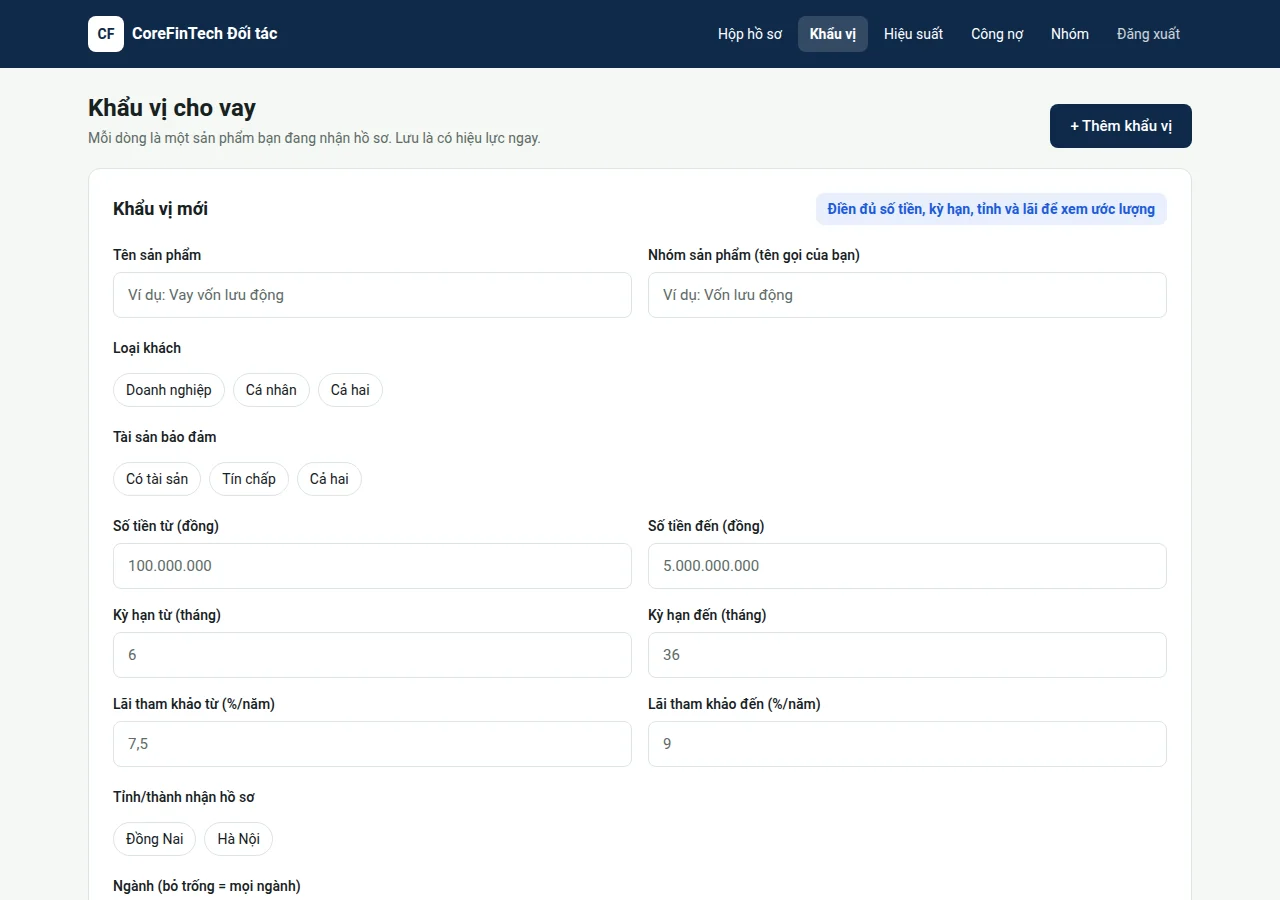This screenshot has width=1280, height=900.
Task: Click the Đăng xuất link
Action: (x=1148, y=34)
